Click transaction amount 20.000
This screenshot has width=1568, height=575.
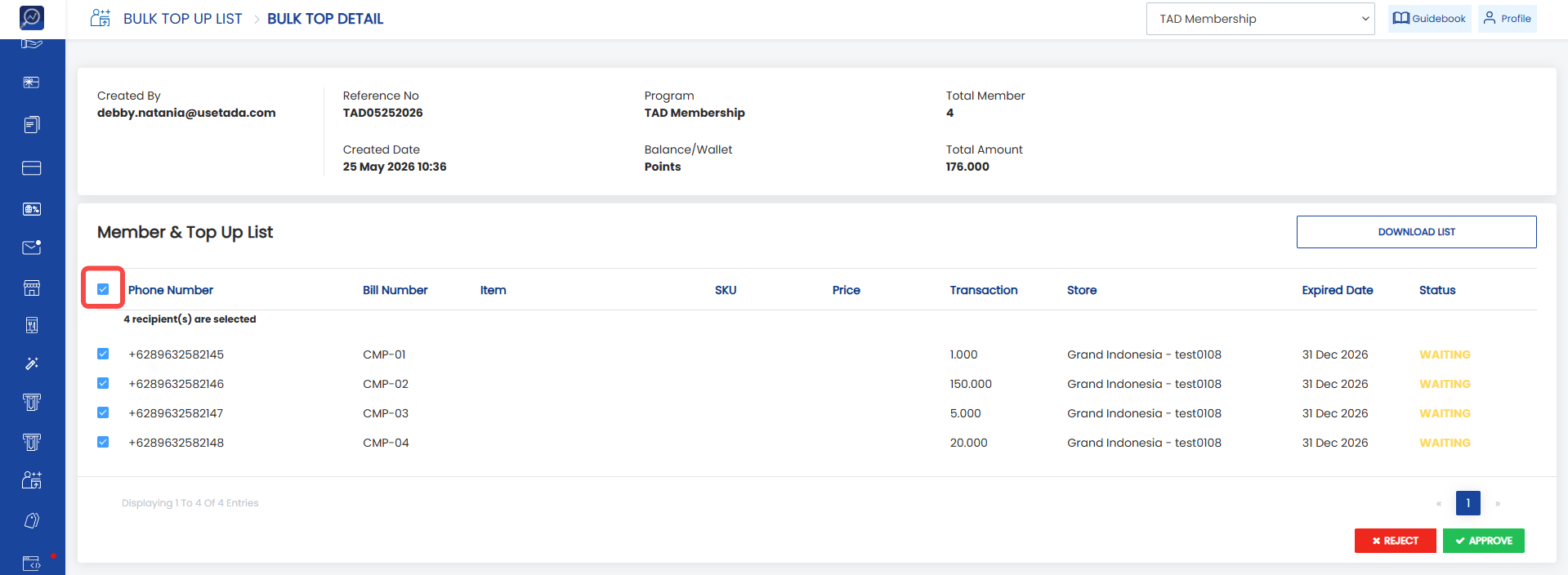point(968,443)
